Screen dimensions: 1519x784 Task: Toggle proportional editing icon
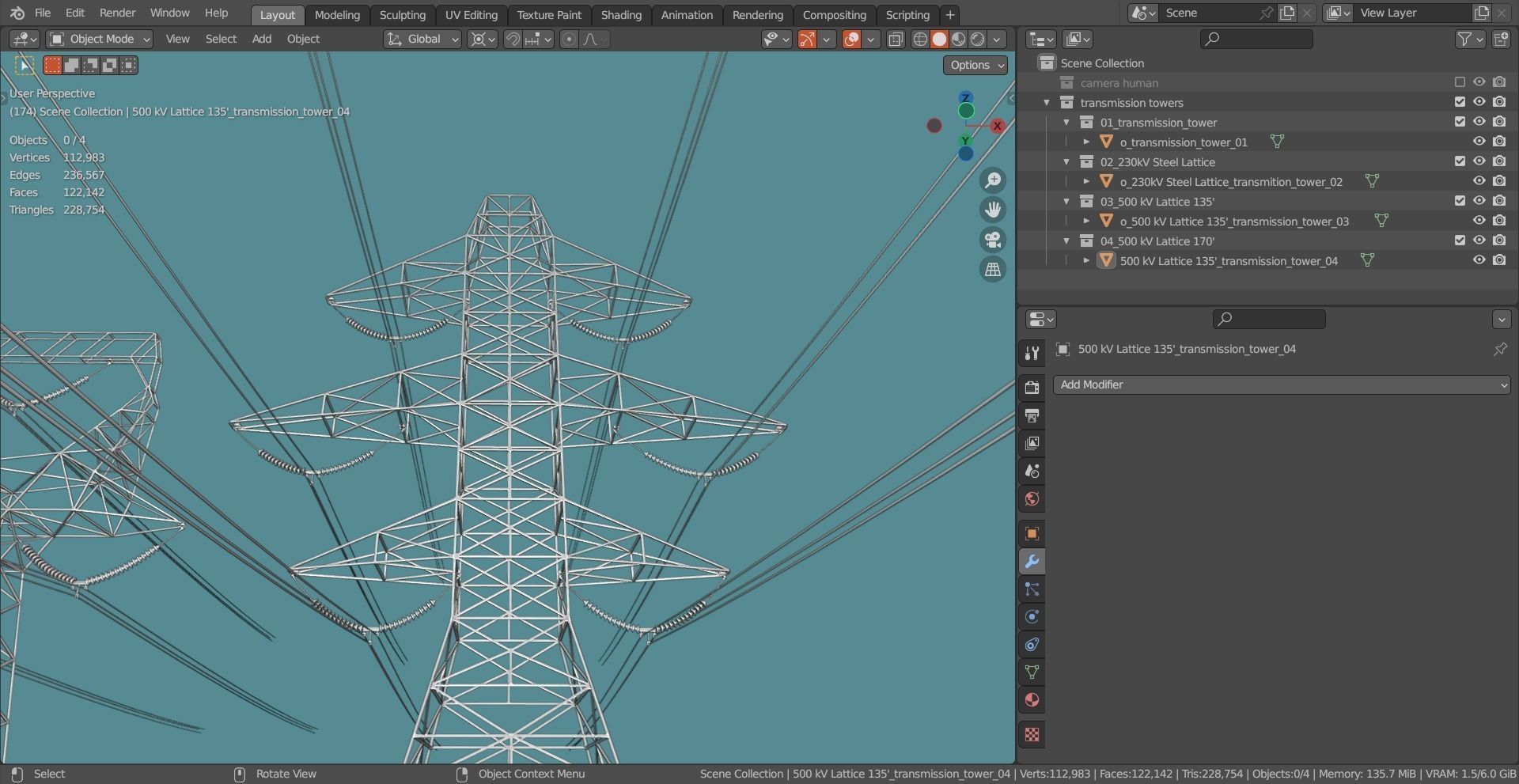pyautogui.click(x=569, y=39)
